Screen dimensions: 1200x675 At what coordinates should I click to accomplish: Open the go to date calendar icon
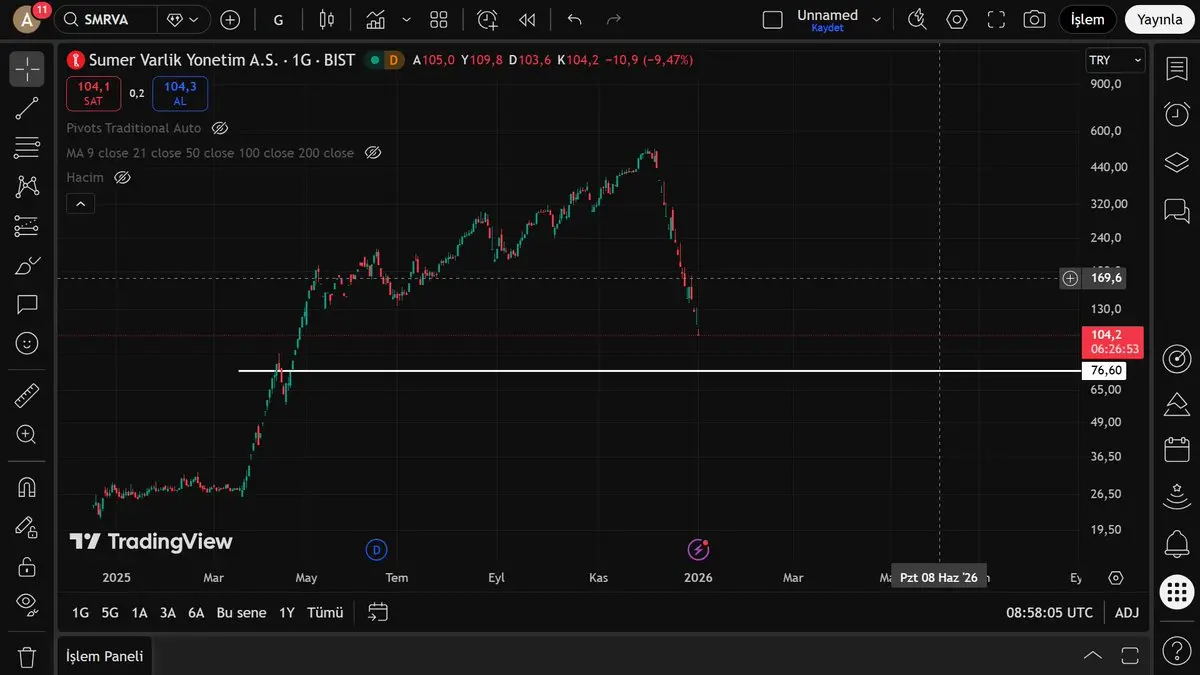tap(378, 612)
